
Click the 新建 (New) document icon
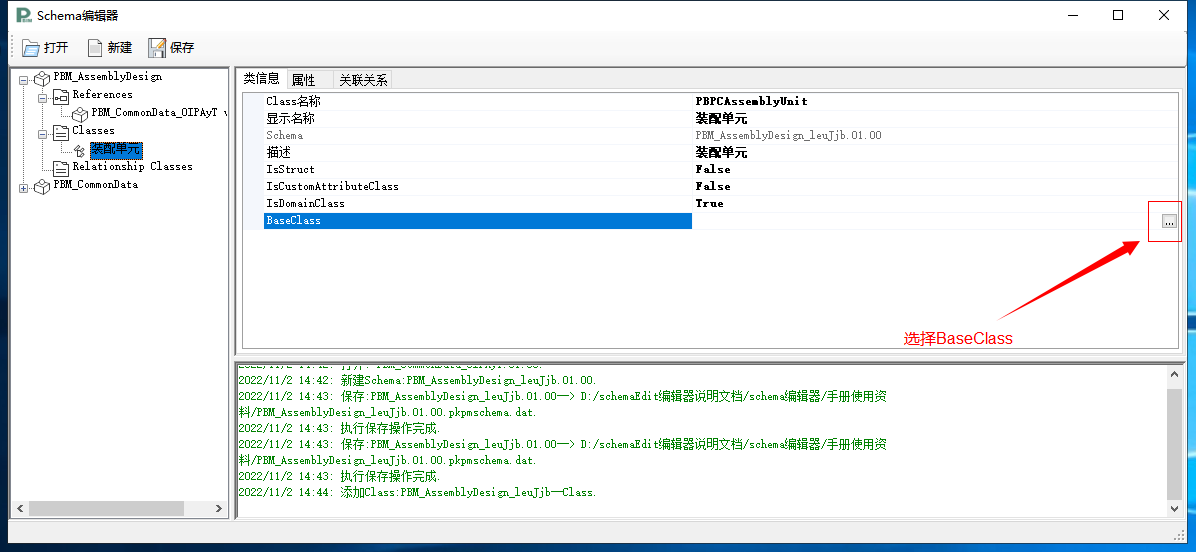click(95, 48)
